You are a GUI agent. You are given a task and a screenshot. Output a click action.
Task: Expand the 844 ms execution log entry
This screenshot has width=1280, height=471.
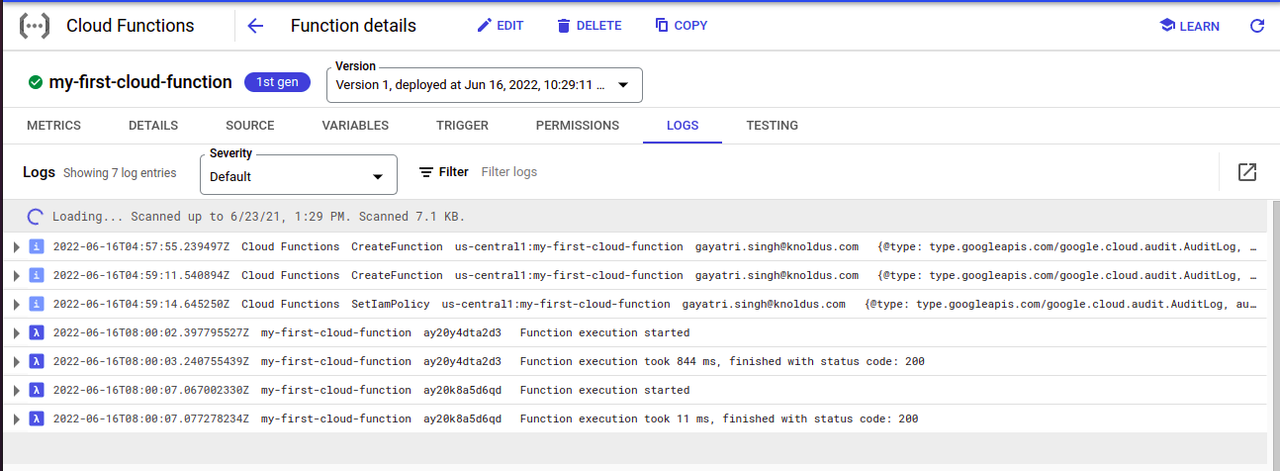click(16, 361)
